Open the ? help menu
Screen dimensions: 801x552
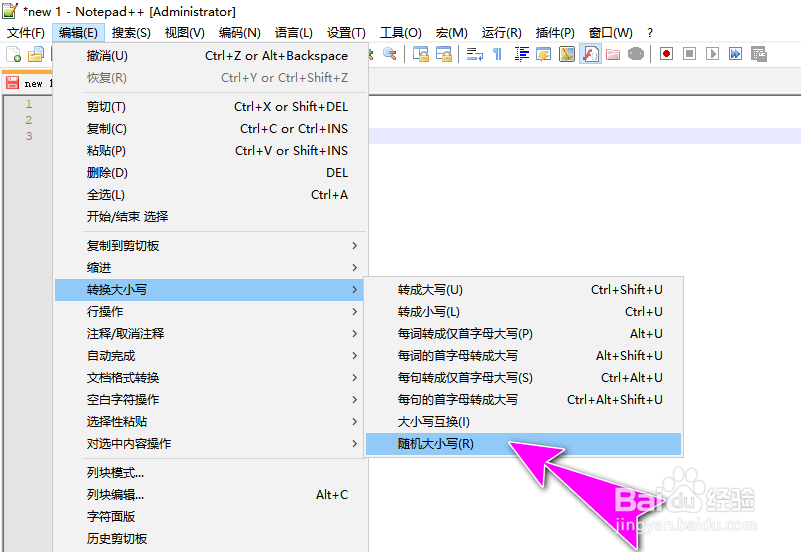pyautogui.click(x=650, y=33)
